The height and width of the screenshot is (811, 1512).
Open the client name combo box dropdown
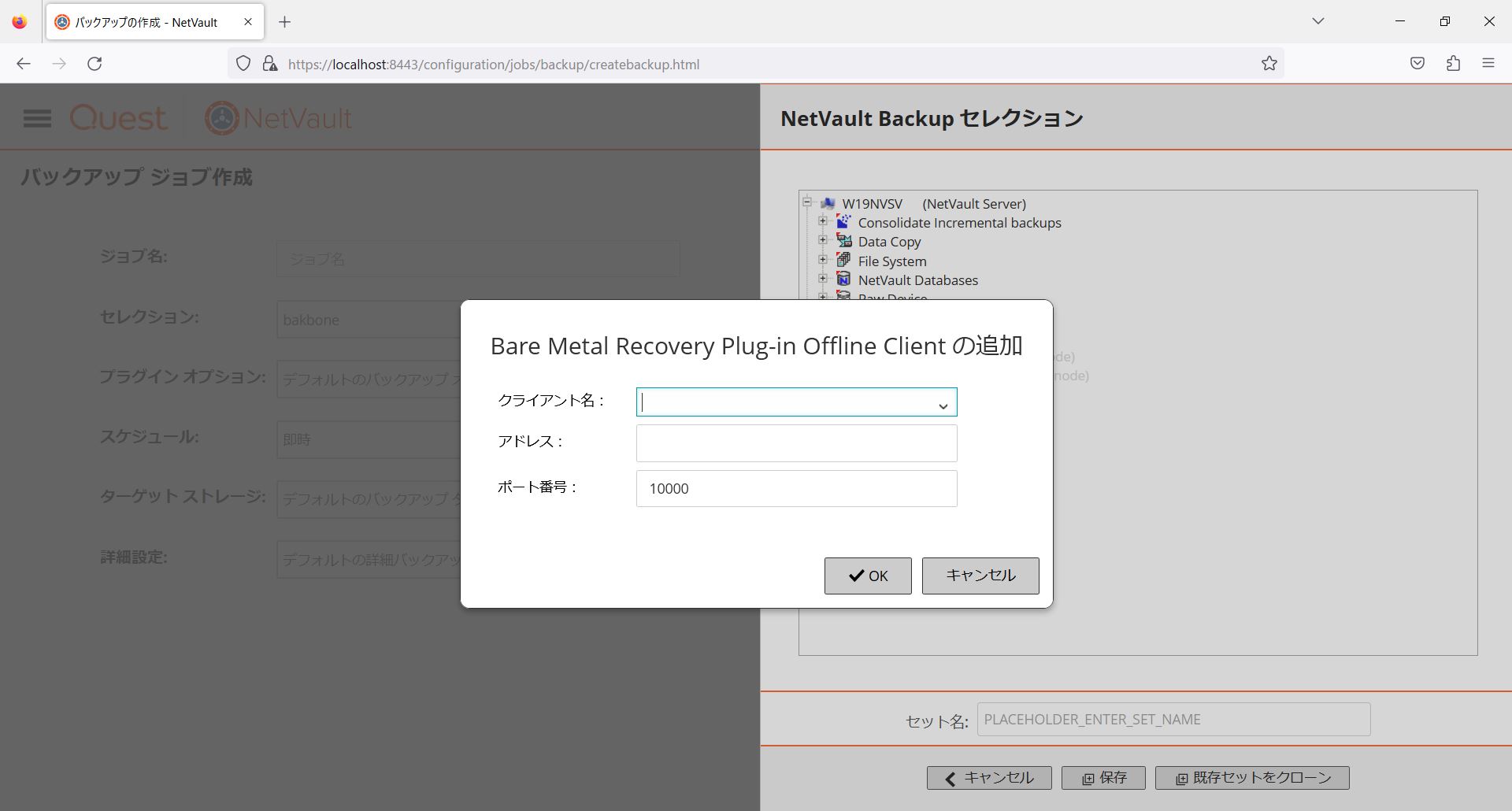click(x=942, y=405)
